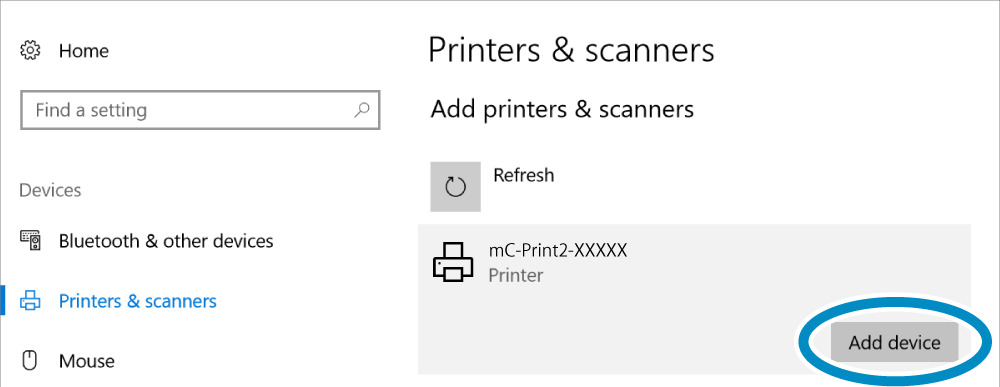The height and width of the screenshot is (387, 1000).
Task: Click the mC-Print2 printer icon
Action: point(453,261)
